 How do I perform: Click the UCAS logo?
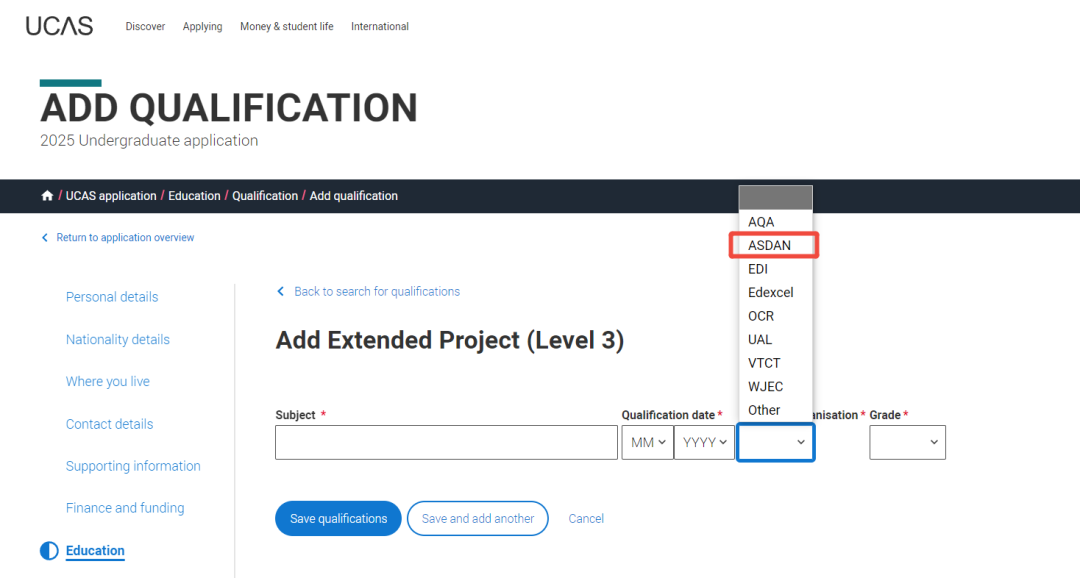59,26
